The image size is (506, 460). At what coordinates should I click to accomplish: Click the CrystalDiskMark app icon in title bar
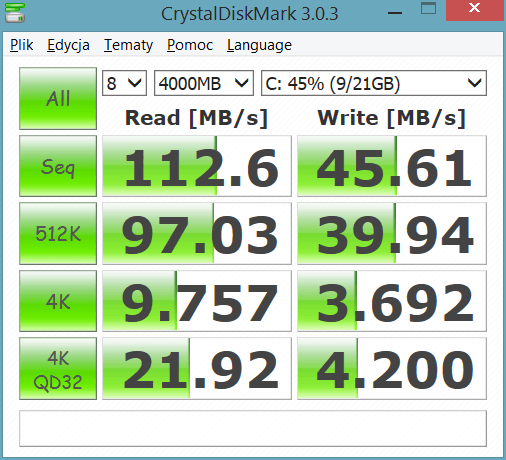pos(15,13)
